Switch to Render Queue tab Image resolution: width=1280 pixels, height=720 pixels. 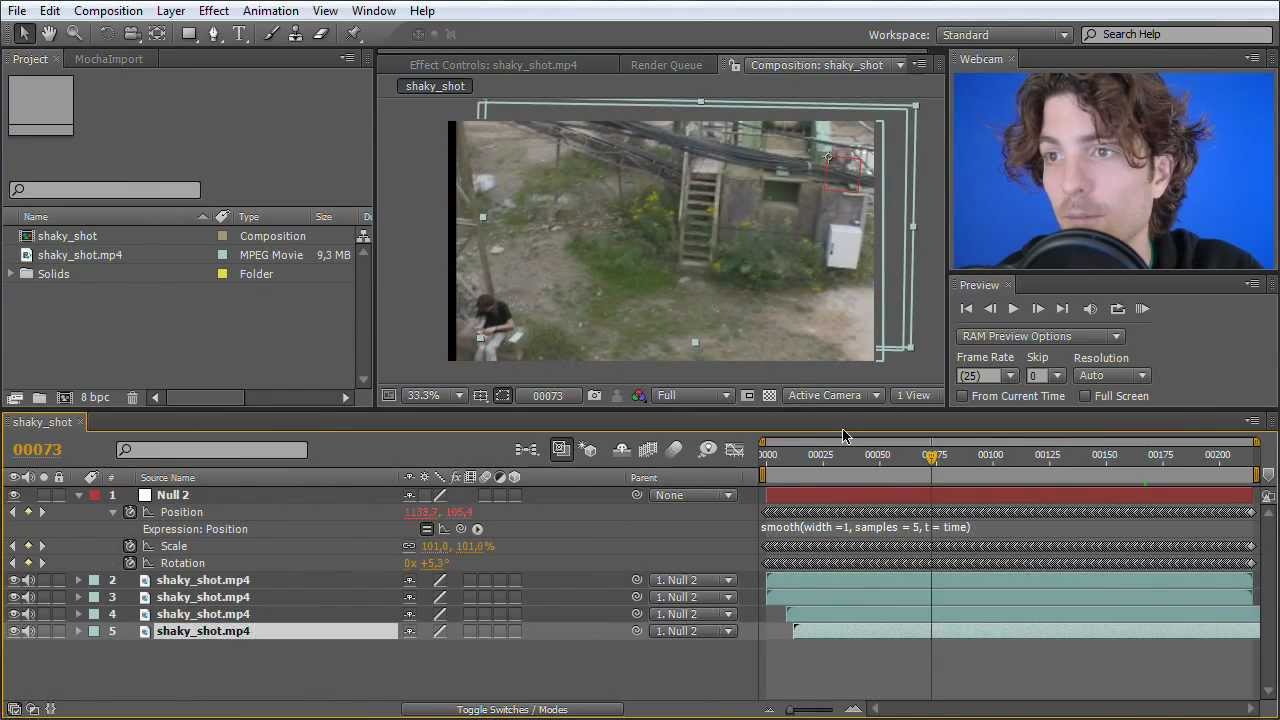click(666, 65)
